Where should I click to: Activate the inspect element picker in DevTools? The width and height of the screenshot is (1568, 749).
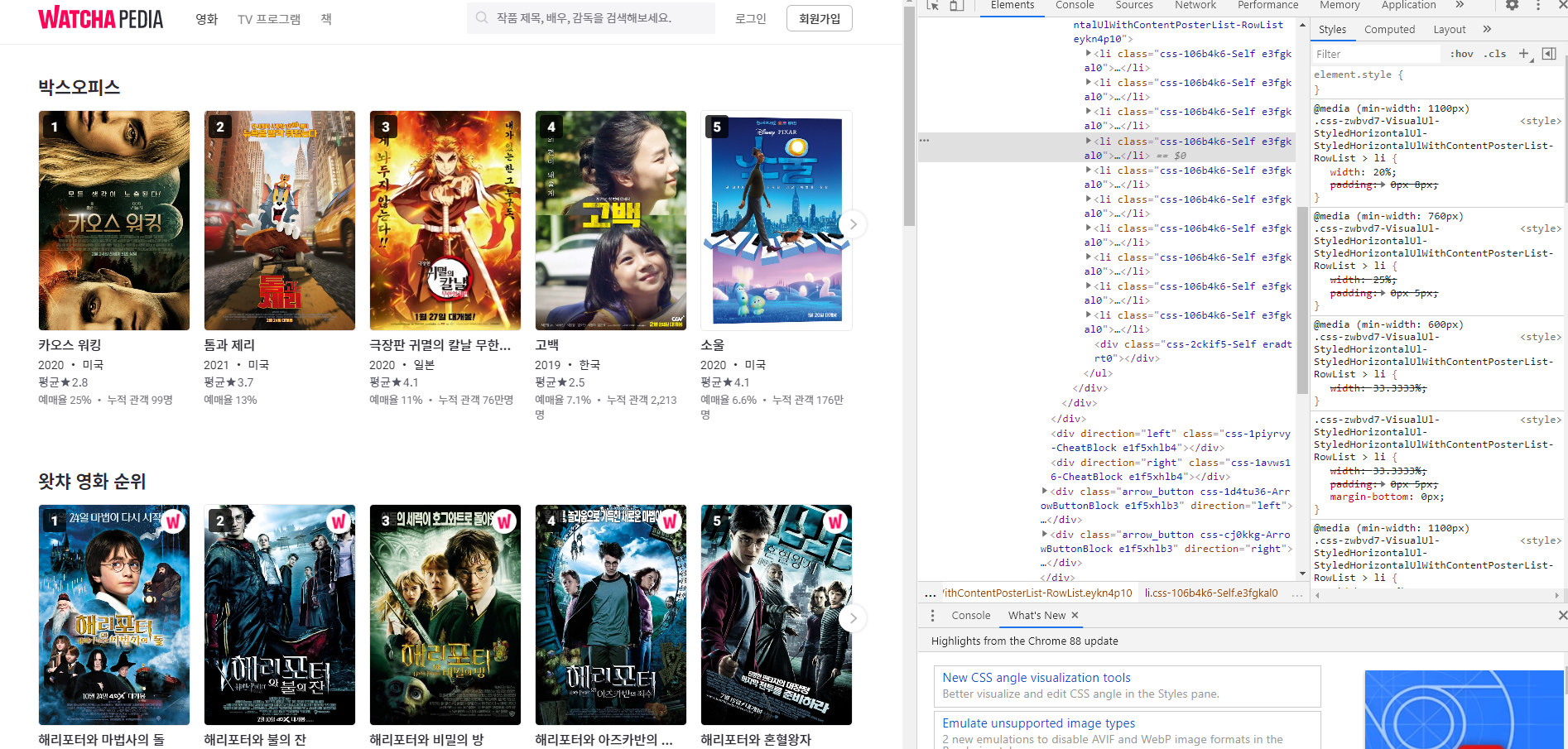(x=933, y=5)
